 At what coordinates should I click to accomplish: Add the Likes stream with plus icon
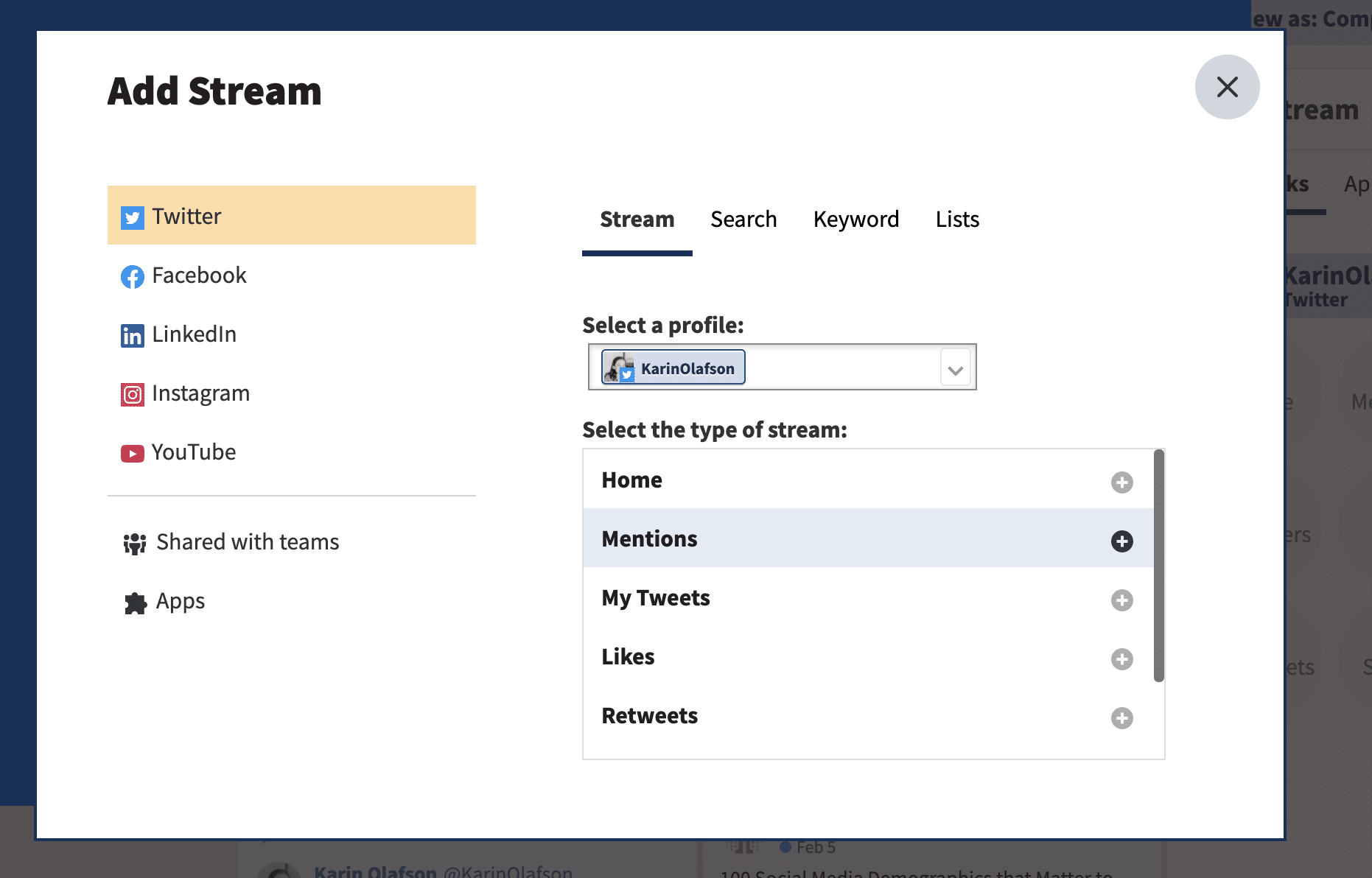1121,659
